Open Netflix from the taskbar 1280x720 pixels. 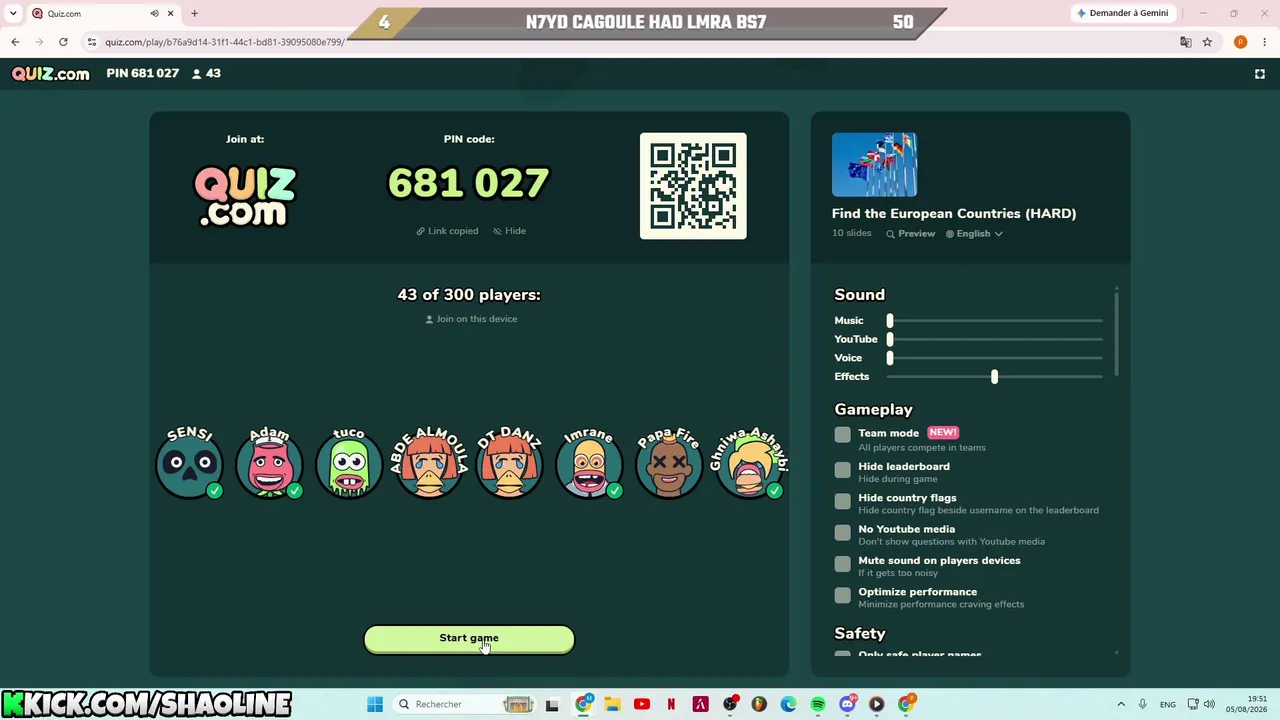671,704
